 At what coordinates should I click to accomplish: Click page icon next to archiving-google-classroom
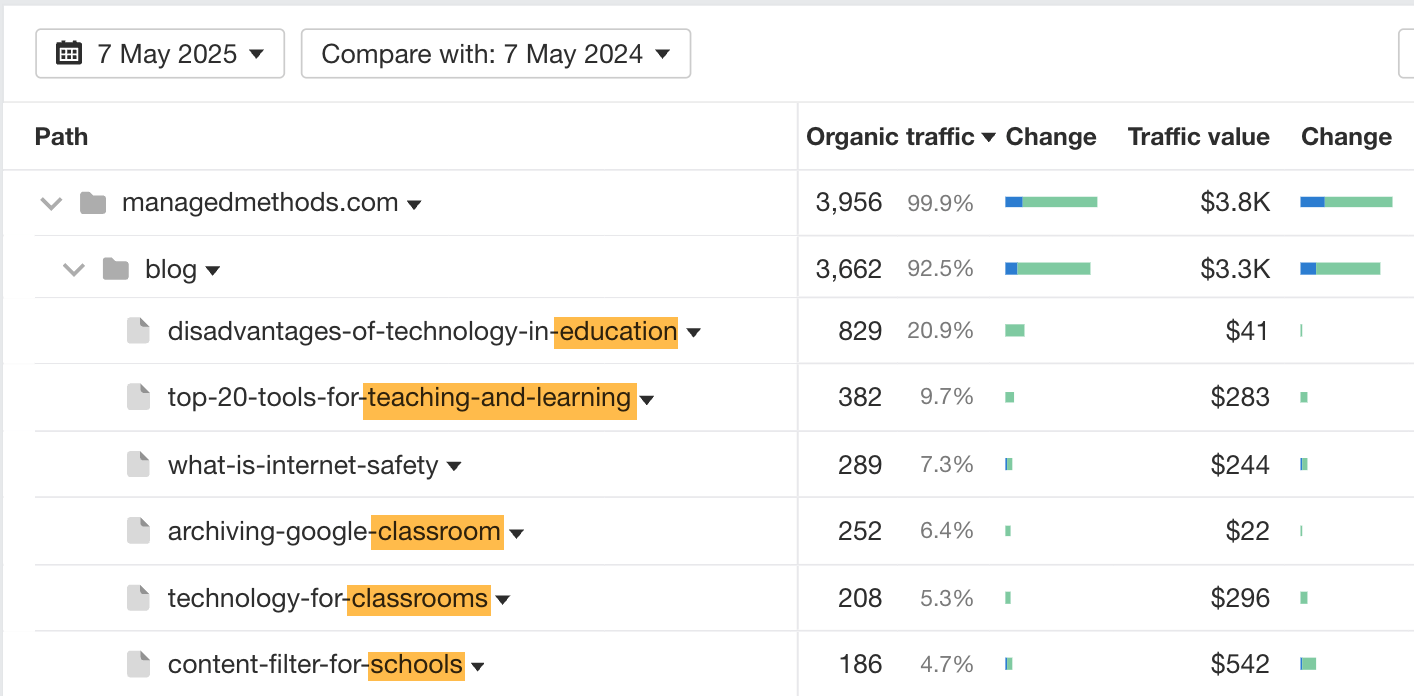click(x=139, y=531)
